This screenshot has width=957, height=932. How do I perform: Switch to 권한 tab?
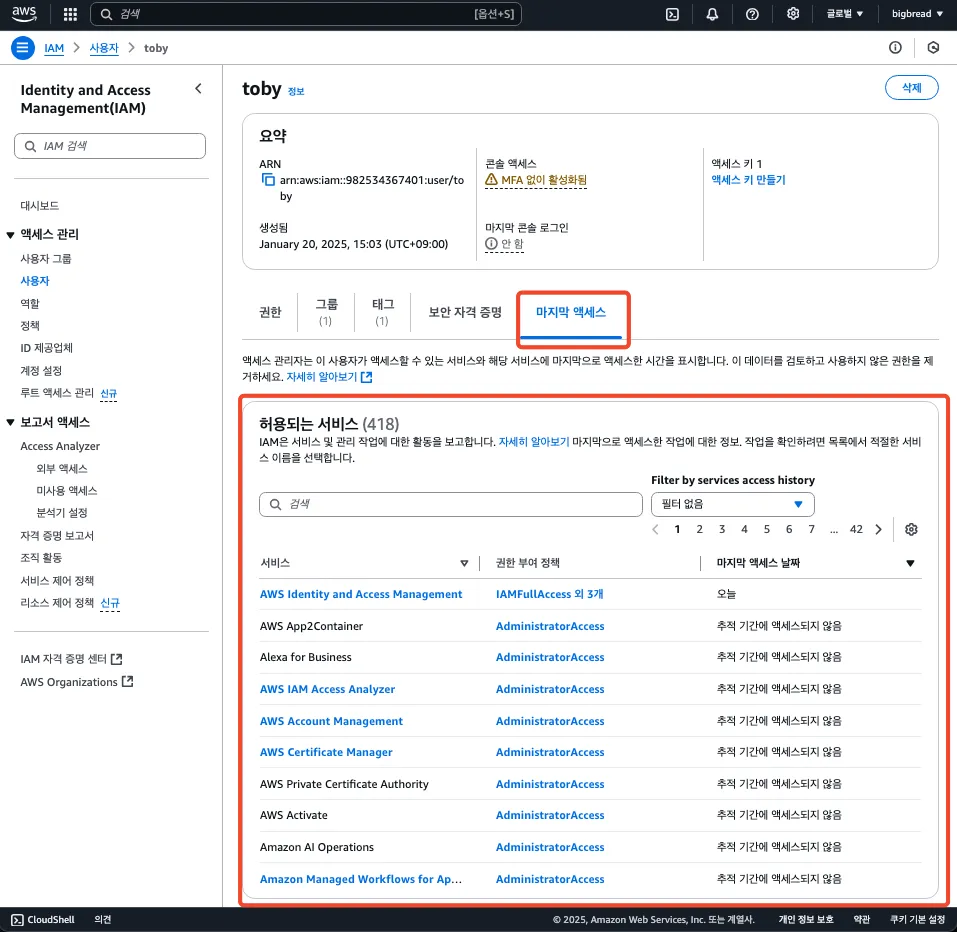(x=270, y=312)
